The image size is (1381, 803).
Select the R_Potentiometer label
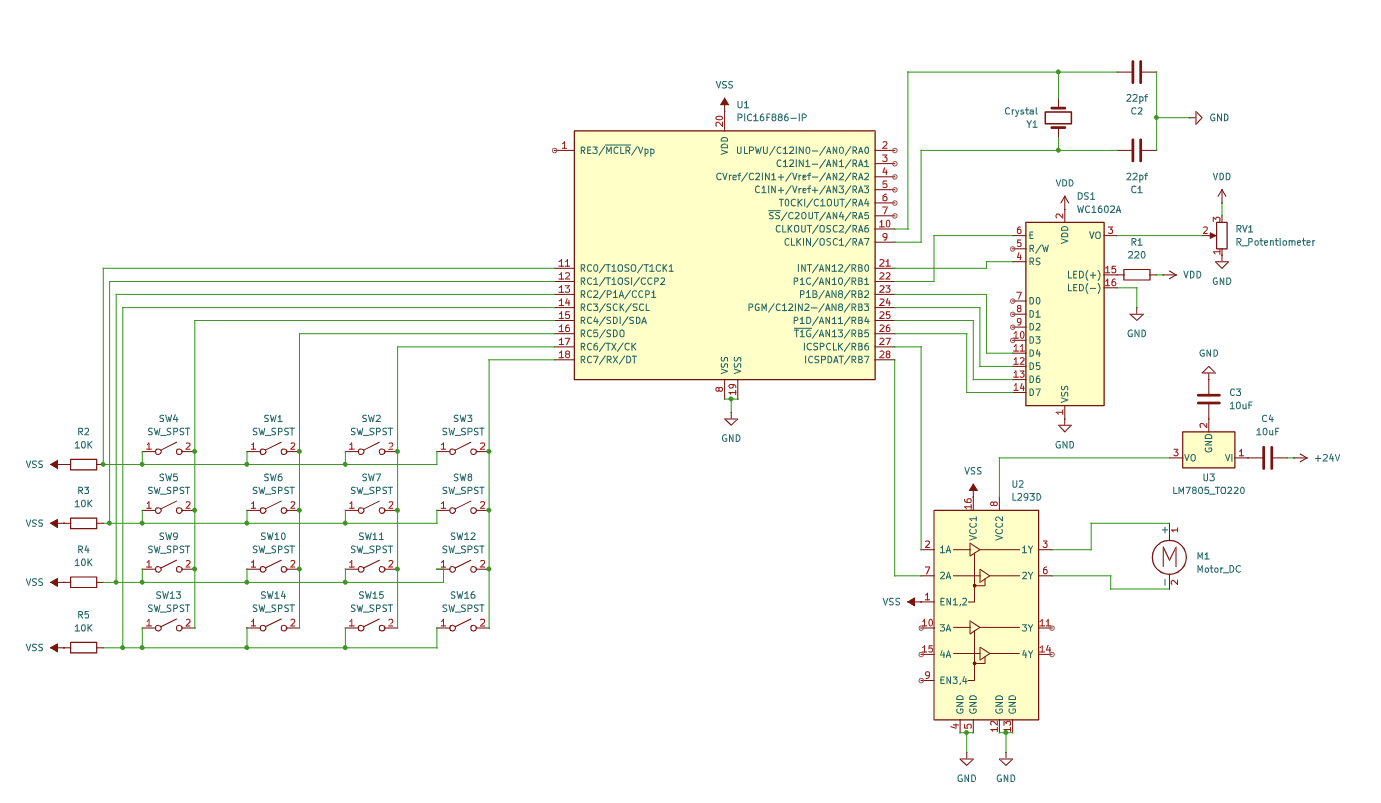1275,242
